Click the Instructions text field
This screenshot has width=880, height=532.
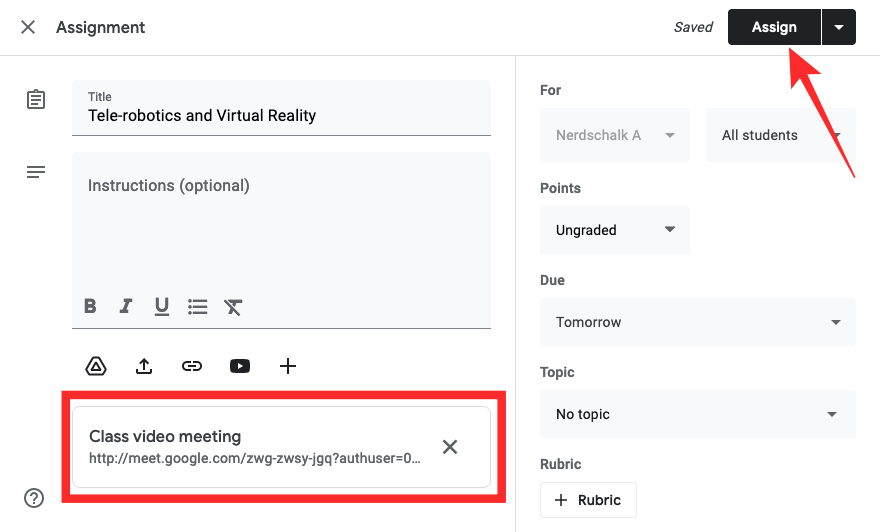281,220
